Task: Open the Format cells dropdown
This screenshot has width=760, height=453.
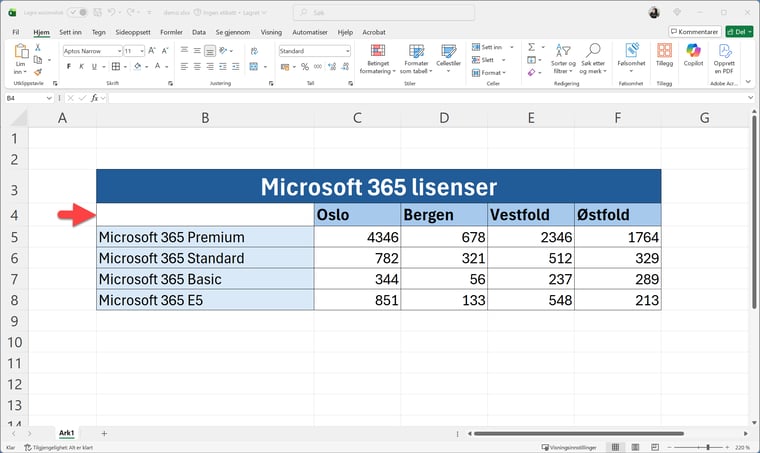Action: 489,73
